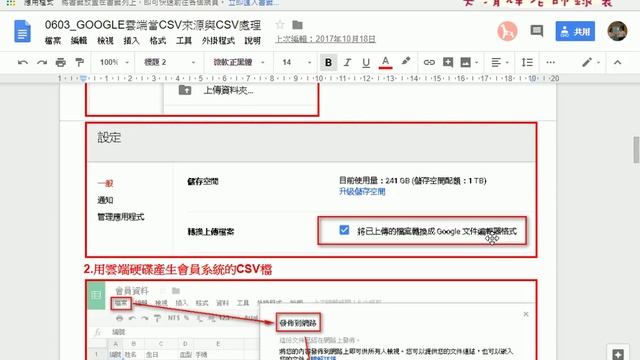Hide the menus with the collapse chevron
The height and width of the screenshot is (360, 640).
coord(617,62)
